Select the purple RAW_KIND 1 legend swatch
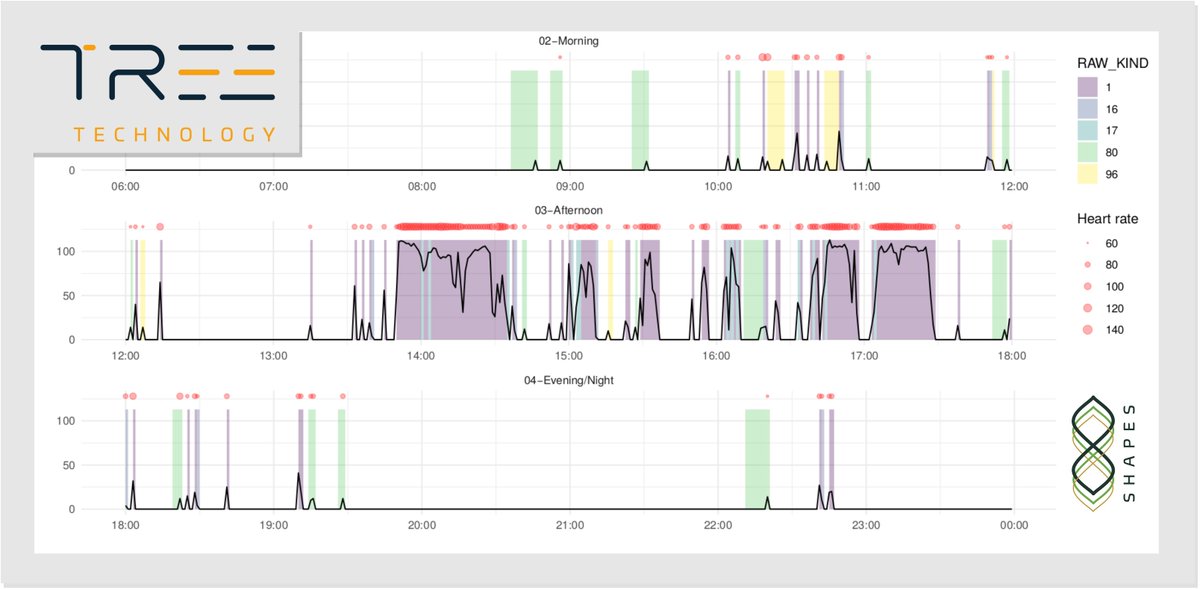 click(x=1088, y=88)
